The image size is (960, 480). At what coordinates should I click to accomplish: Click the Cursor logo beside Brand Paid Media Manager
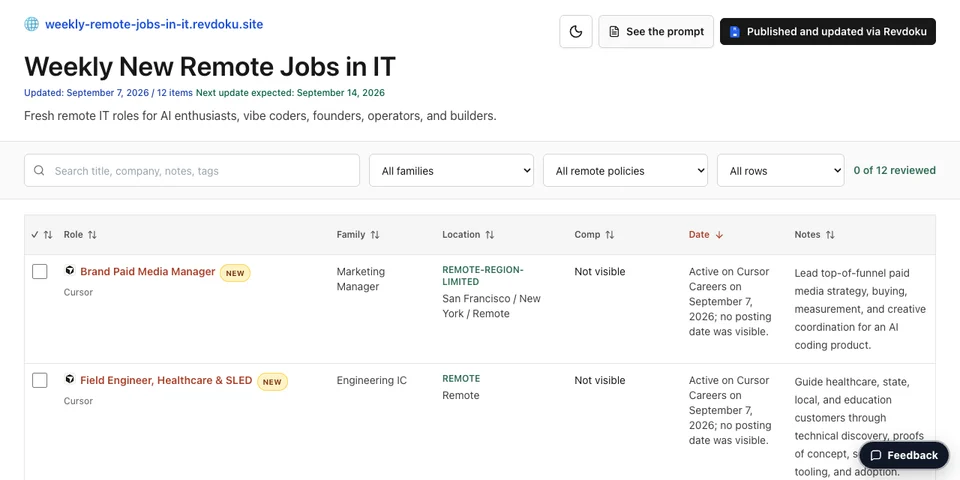point(70,271)
